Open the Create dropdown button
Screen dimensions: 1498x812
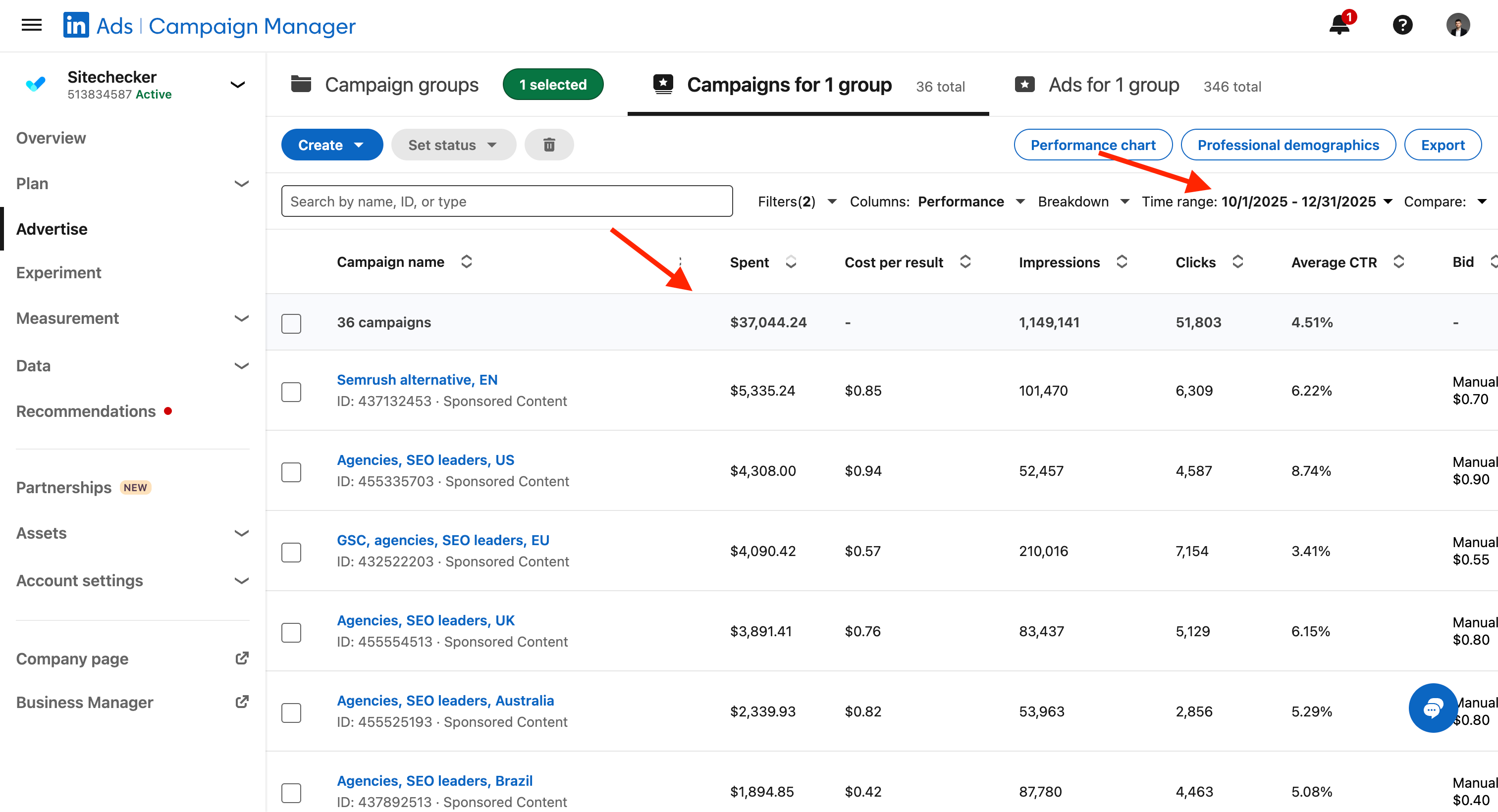[x=331, y=145]
